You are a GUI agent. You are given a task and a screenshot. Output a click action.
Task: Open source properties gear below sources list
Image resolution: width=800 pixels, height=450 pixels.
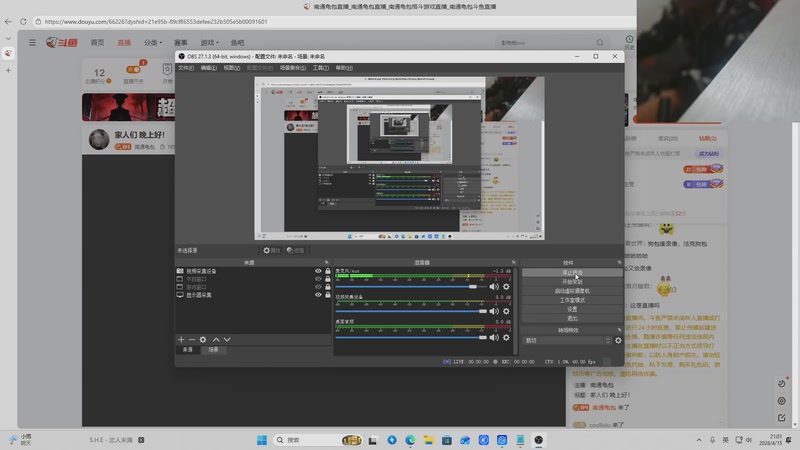pyautogui.click(x=203, y=339)
